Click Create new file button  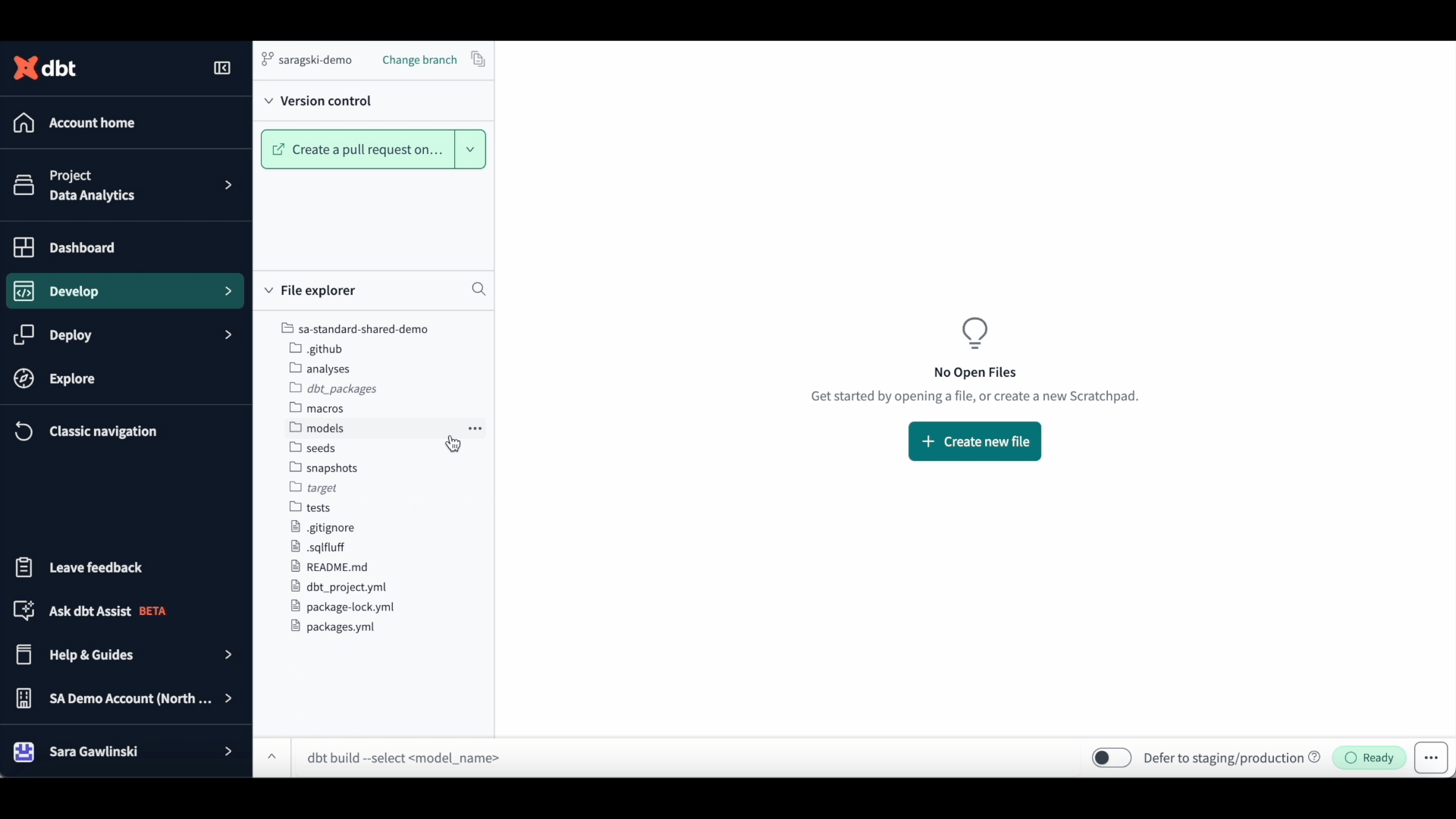pyautogui.click(x=975, y=441)
